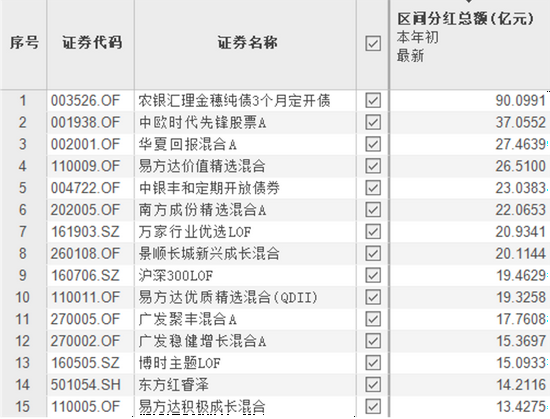
Task: Open fund name 东方红睿泽
Action: (173, 385)
